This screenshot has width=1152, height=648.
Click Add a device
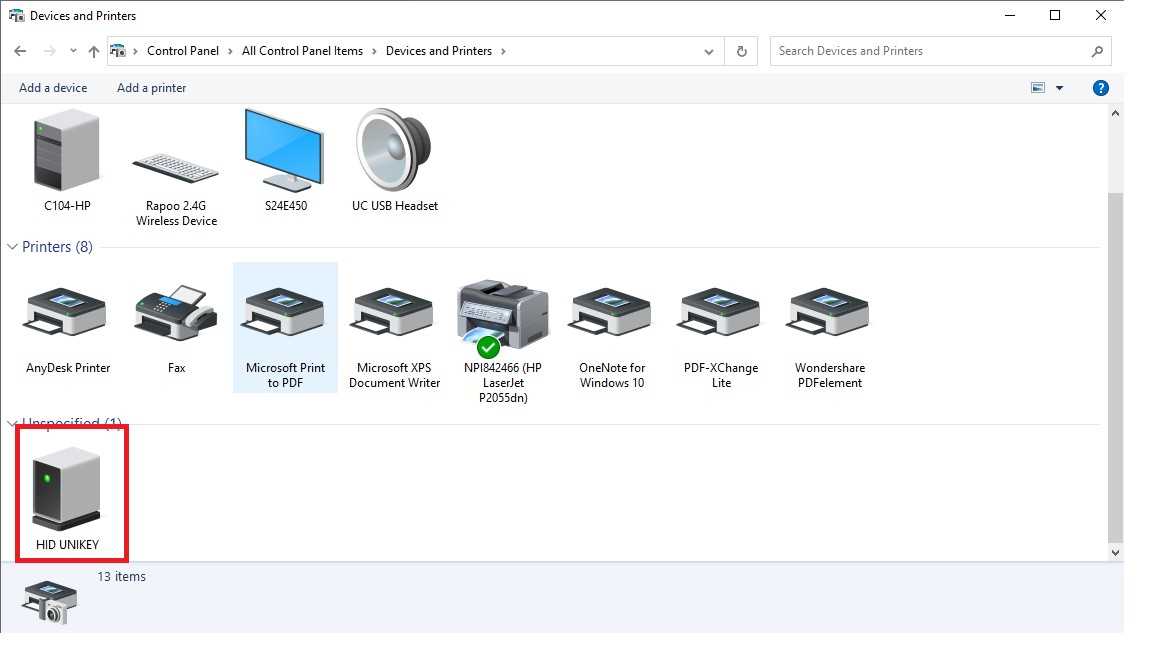tap(53, 88)
